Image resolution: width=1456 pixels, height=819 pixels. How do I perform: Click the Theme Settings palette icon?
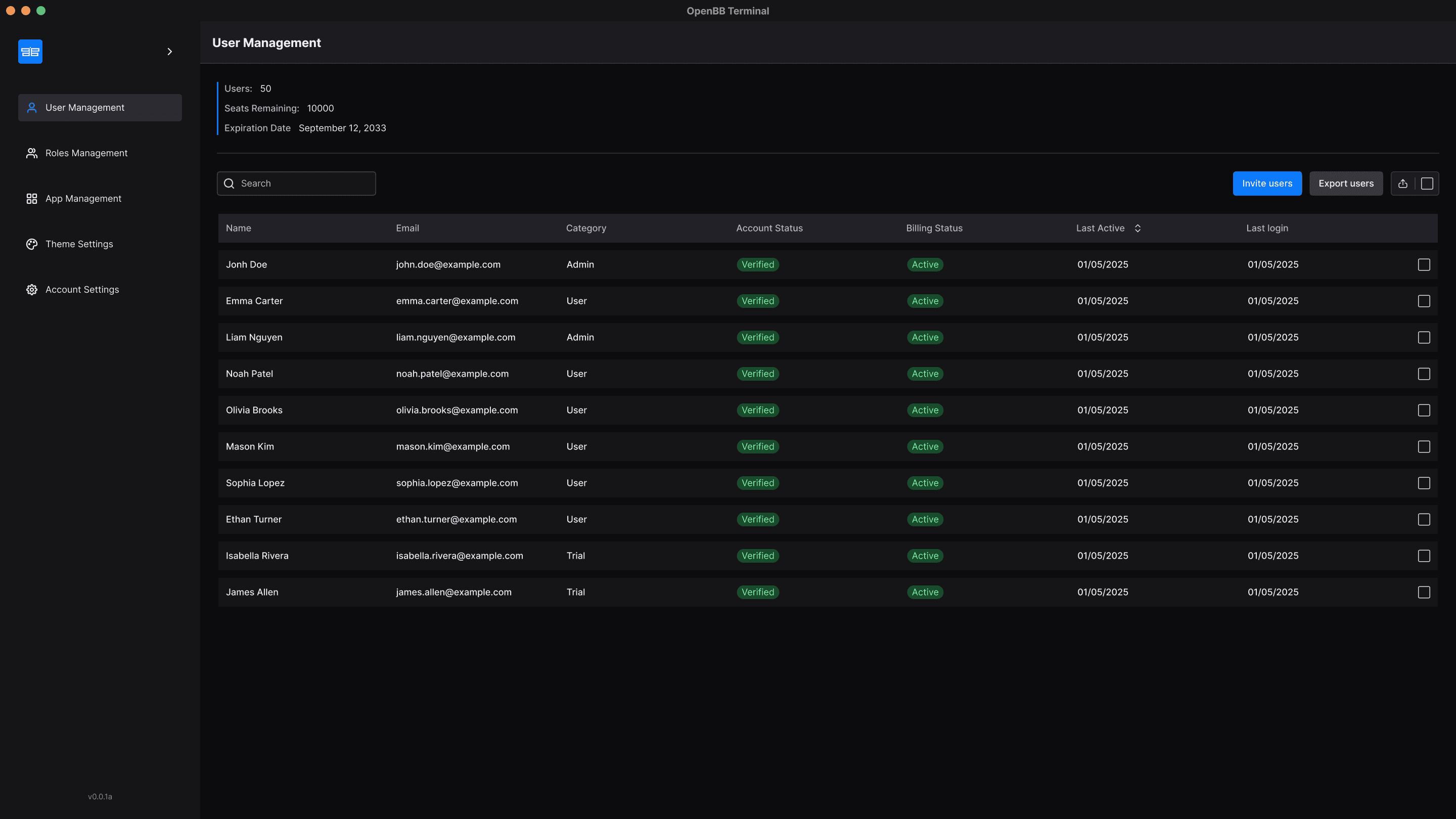32,244
